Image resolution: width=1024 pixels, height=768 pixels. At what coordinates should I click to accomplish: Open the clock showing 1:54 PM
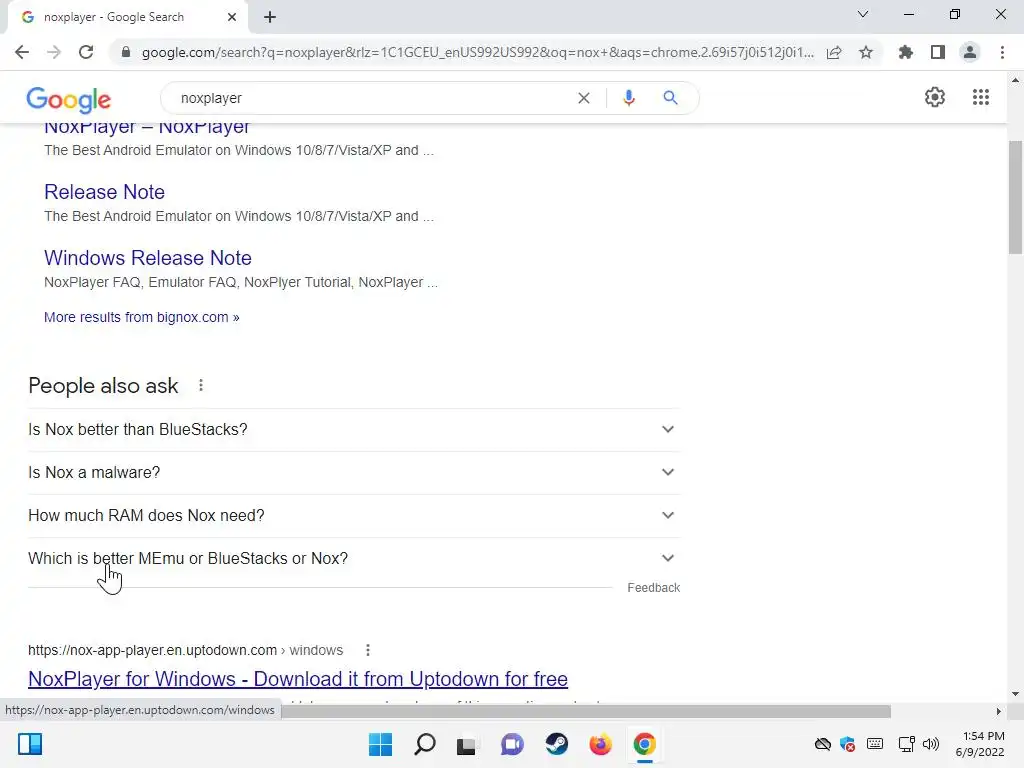[x=980, y=744]
